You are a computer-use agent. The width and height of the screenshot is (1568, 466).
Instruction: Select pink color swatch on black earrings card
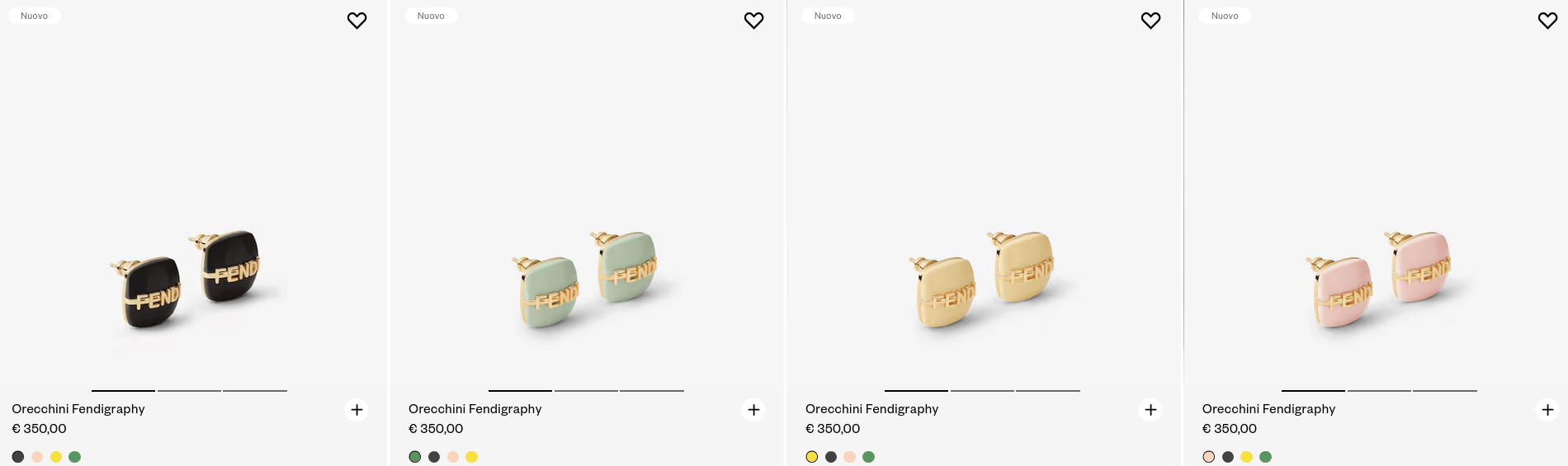click(37, 457)
